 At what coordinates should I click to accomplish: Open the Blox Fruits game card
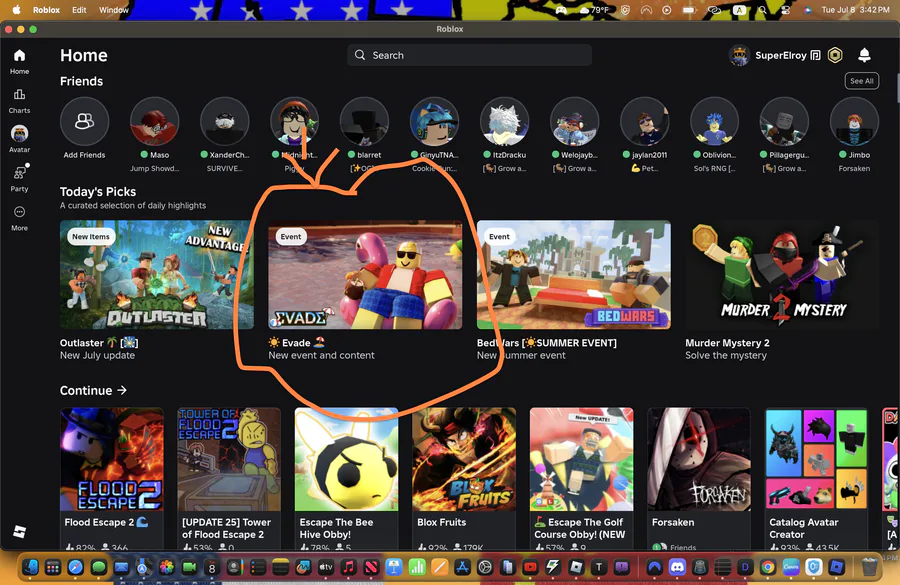(464, 478)
